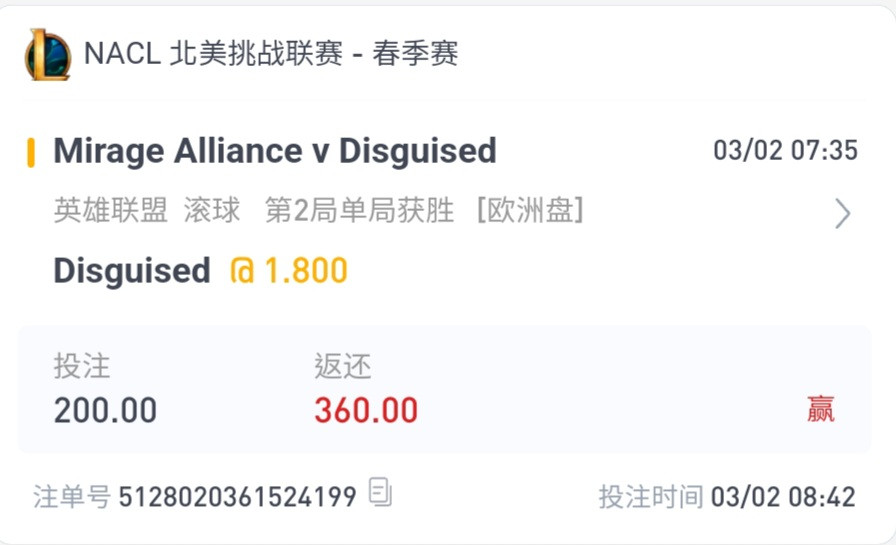Select the 投注 stake label
The width and height of the screenshot is (896, 545).
click(x=82, y=366)
